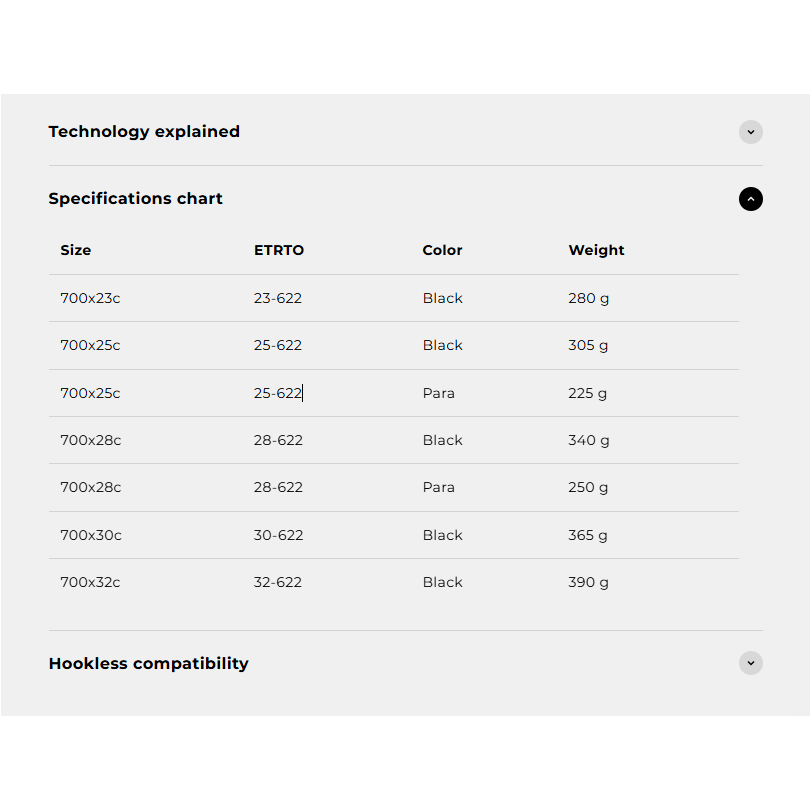This screenshot has width=810, height=810.
Task: Expand the Technology explained chevron icon
Action: (750, 132)
